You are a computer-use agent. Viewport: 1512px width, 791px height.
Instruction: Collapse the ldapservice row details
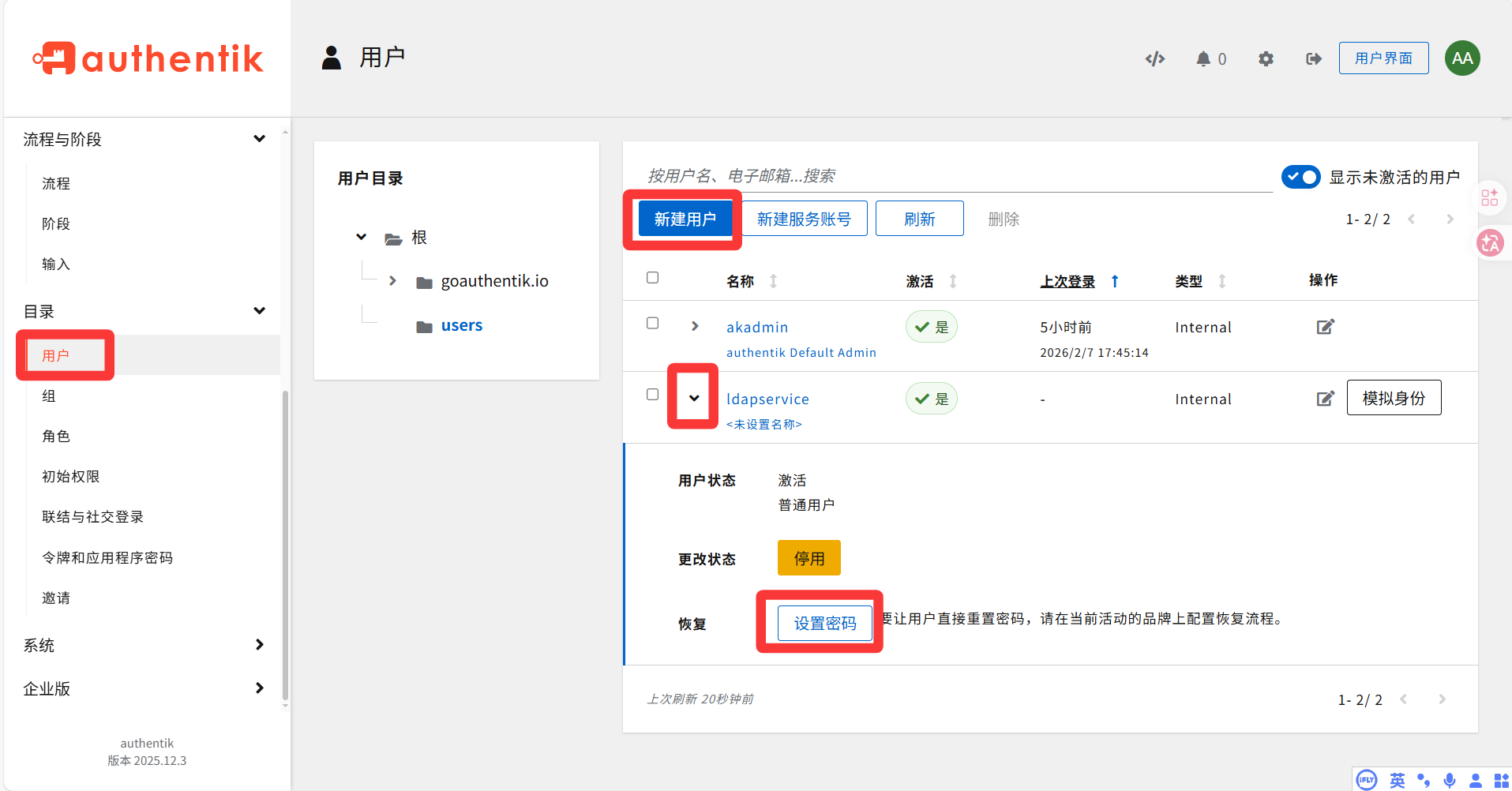694,398
